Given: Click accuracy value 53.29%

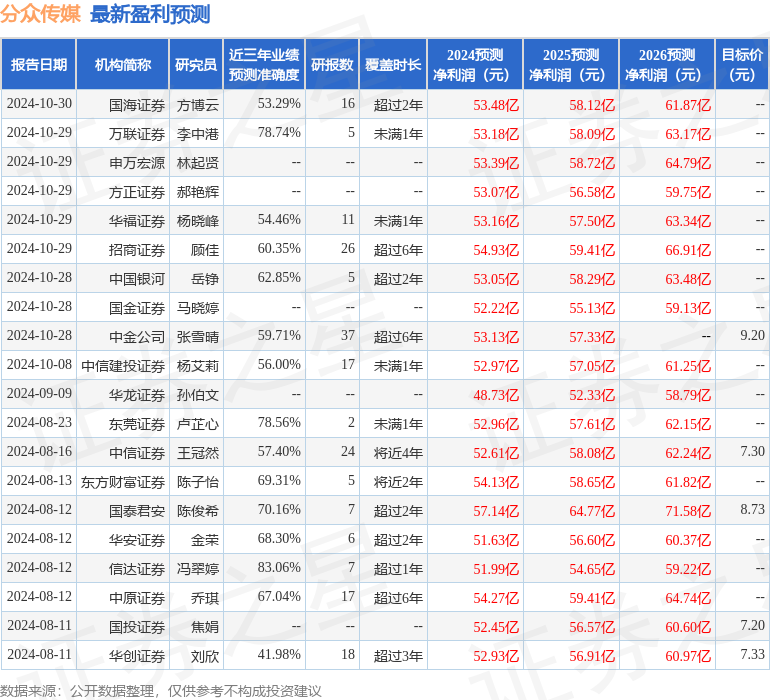Looking at the screenshot, I should click(x=279, y=104).
